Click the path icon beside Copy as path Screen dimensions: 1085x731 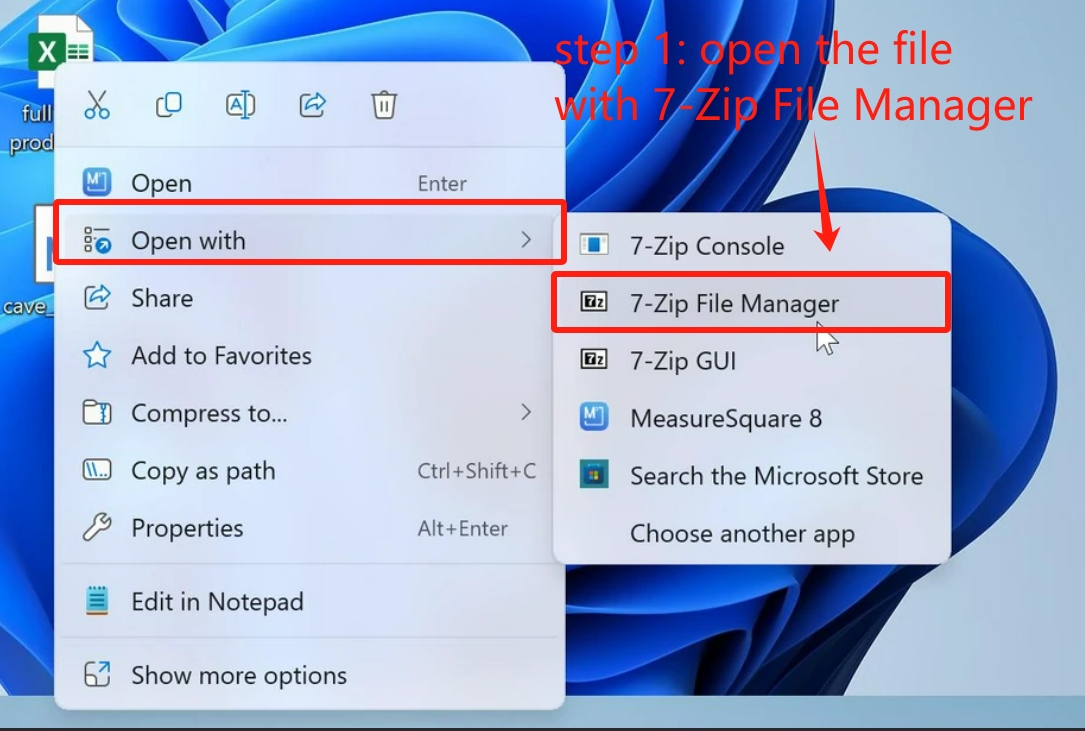click(x=97, y=470)
